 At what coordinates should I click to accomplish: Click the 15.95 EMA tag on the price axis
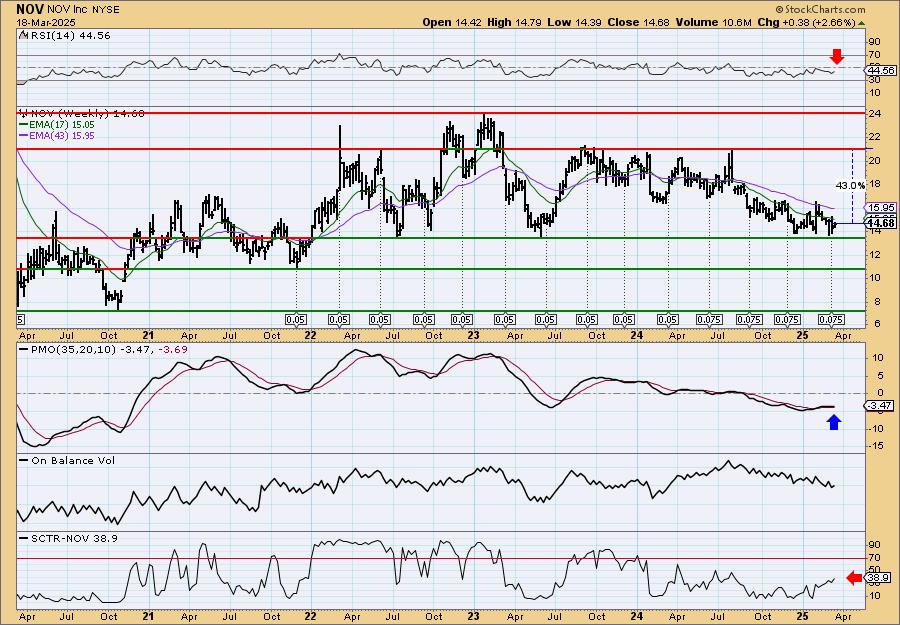tap(881, 207)
